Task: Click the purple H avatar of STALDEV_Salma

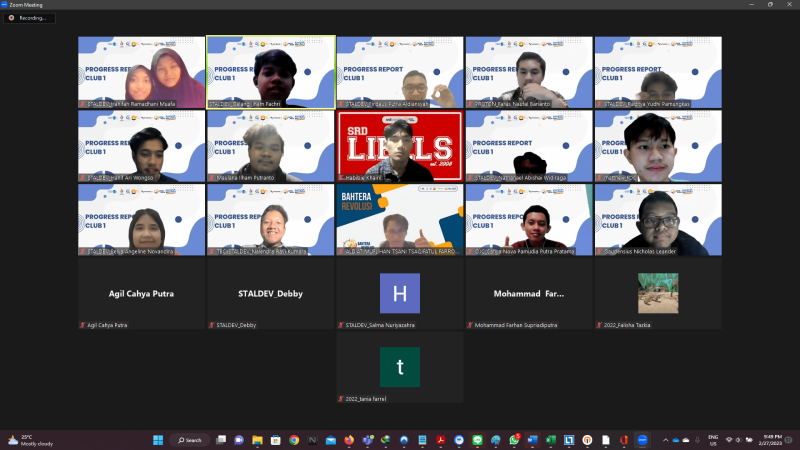Action: point(400,293)
